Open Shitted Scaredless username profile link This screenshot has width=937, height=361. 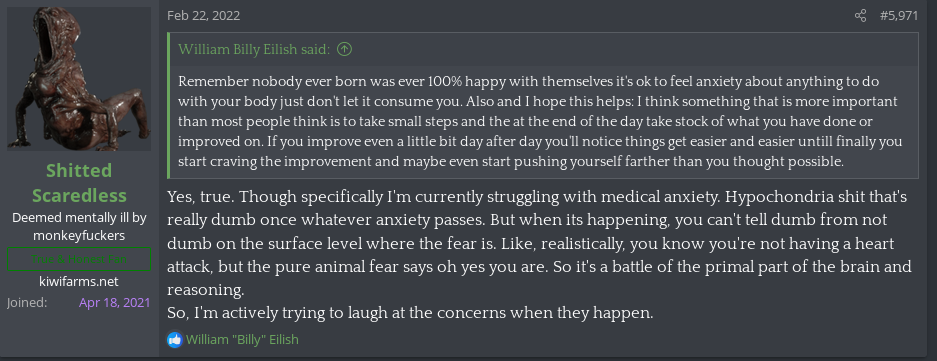tap(79, 183)
